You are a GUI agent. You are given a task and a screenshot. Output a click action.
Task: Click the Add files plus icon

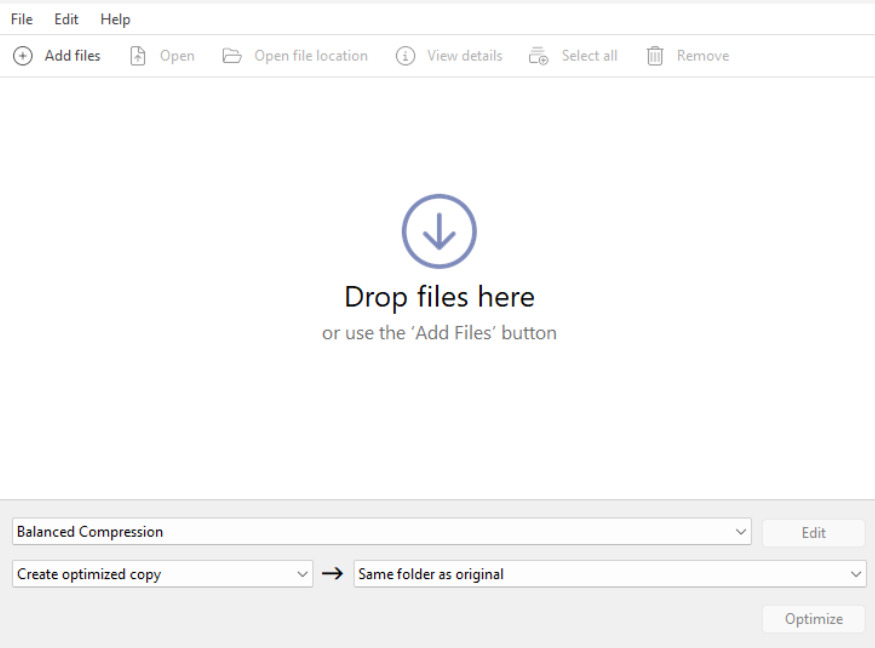click(x=23, y=56)
